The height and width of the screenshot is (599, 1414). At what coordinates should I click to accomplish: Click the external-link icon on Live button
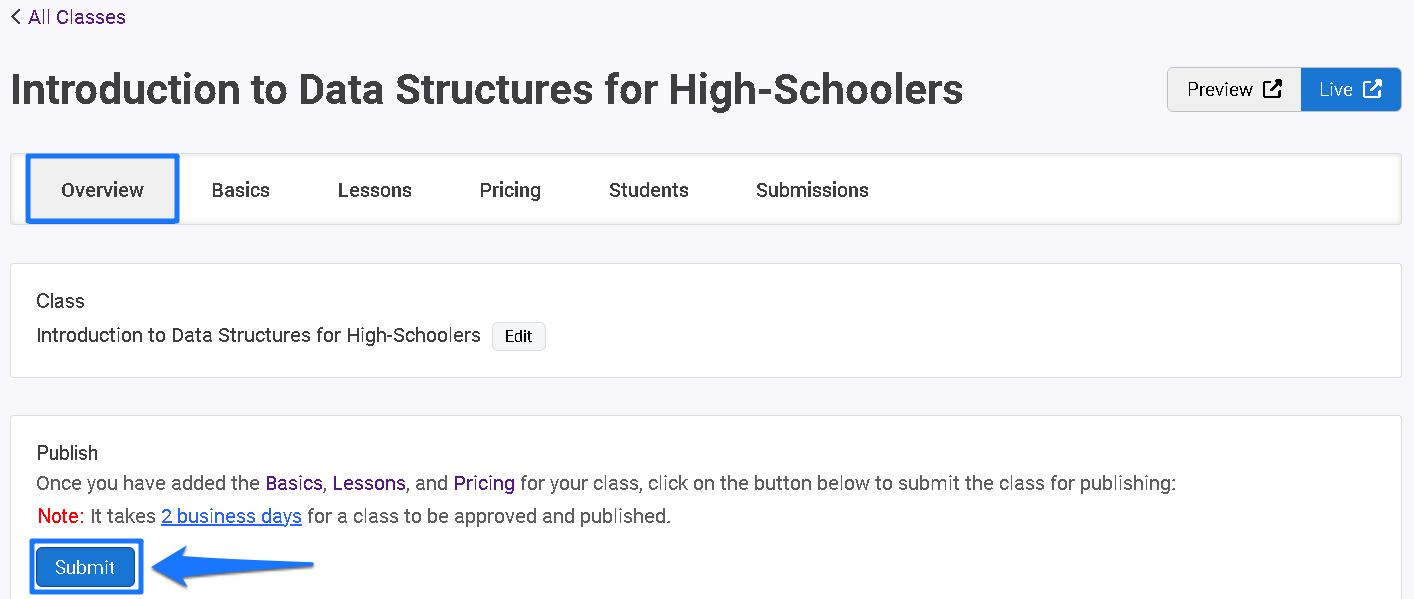coord(1373,89)
